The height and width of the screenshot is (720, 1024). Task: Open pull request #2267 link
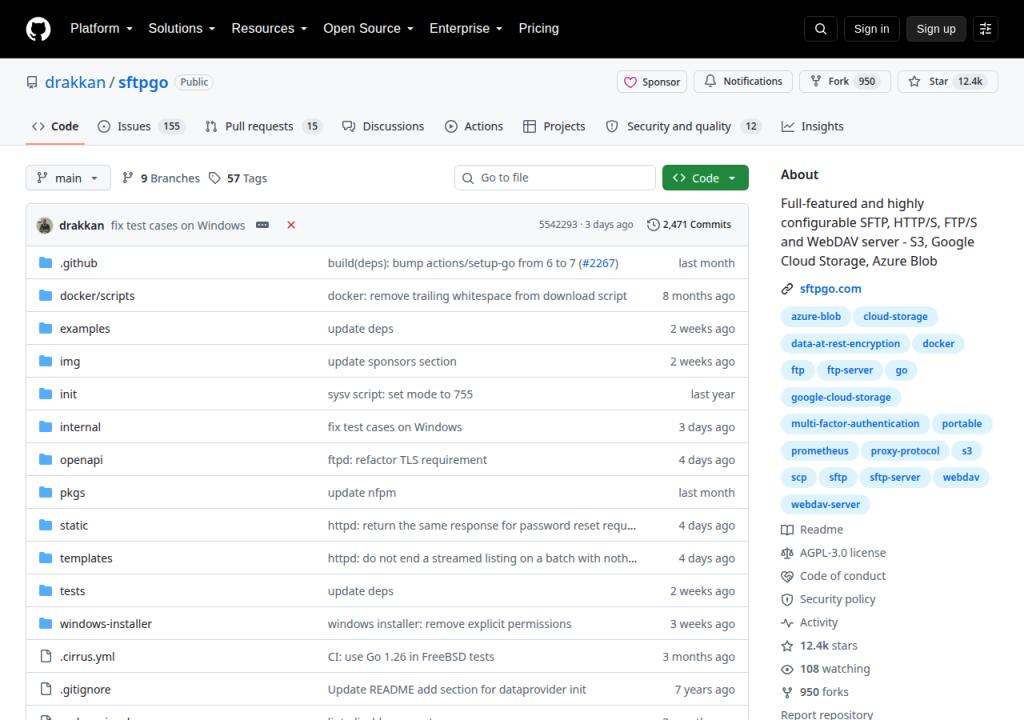599,263
